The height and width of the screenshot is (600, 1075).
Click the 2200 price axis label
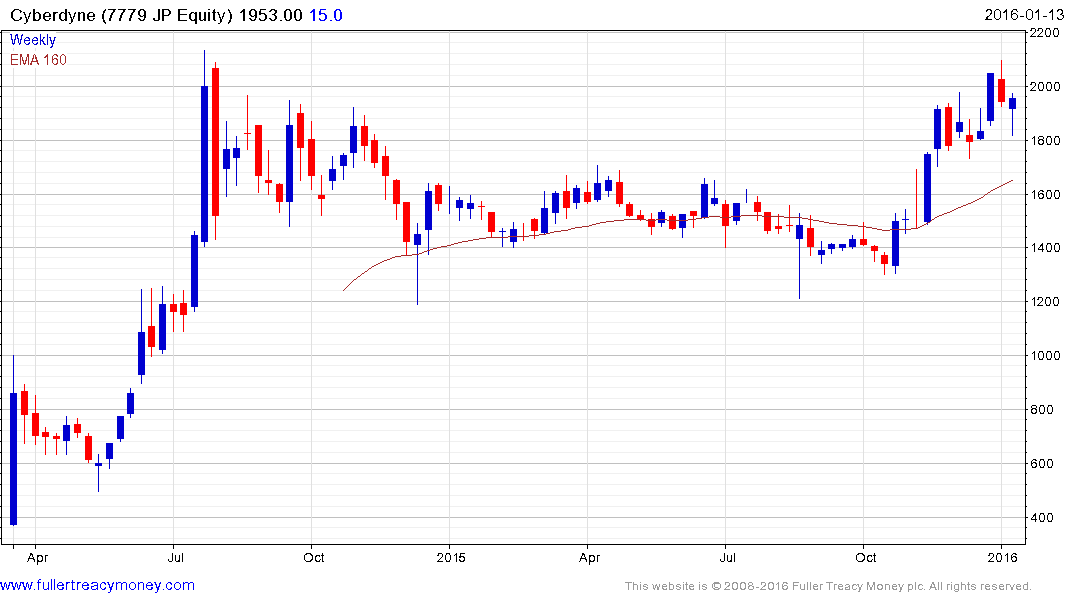tap(1045, 33)
